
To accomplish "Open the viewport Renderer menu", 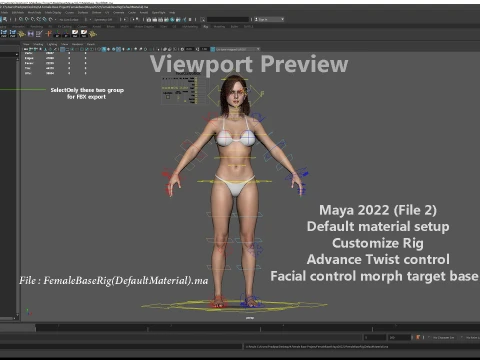I will pyautogui.click(x=77, y=44).
